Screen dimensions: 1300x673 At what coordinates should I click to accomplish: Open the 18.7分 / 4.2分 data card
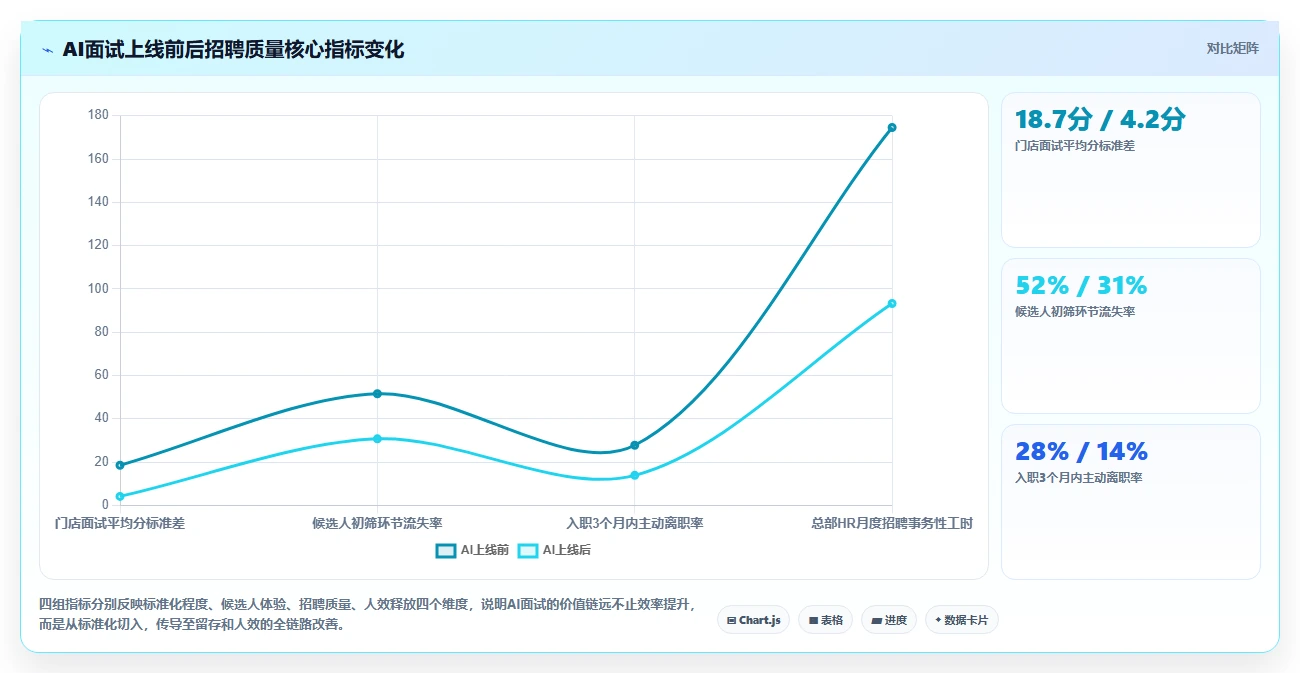pos(1131,170)
